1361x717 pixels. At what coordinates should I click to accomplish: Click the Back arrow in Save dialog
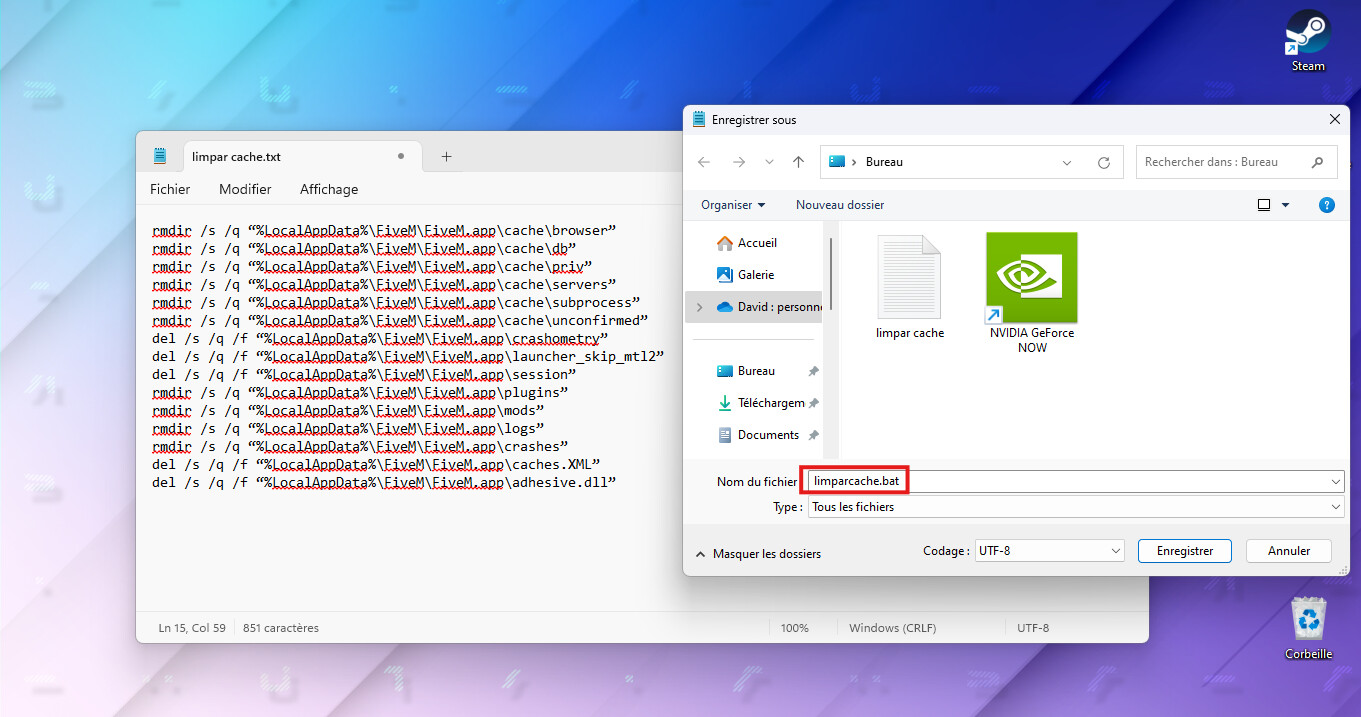tap(704, 162)
